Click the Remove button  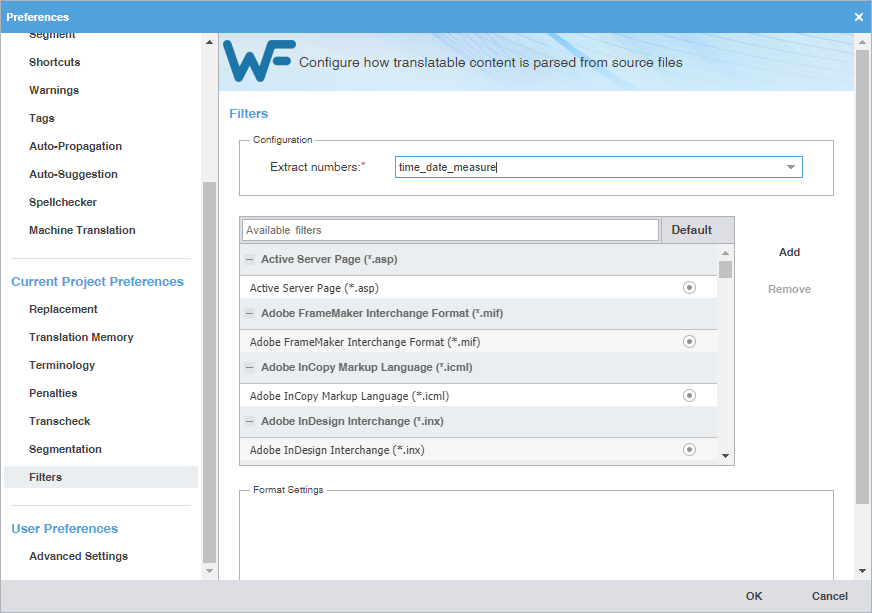tap(789, 288)
